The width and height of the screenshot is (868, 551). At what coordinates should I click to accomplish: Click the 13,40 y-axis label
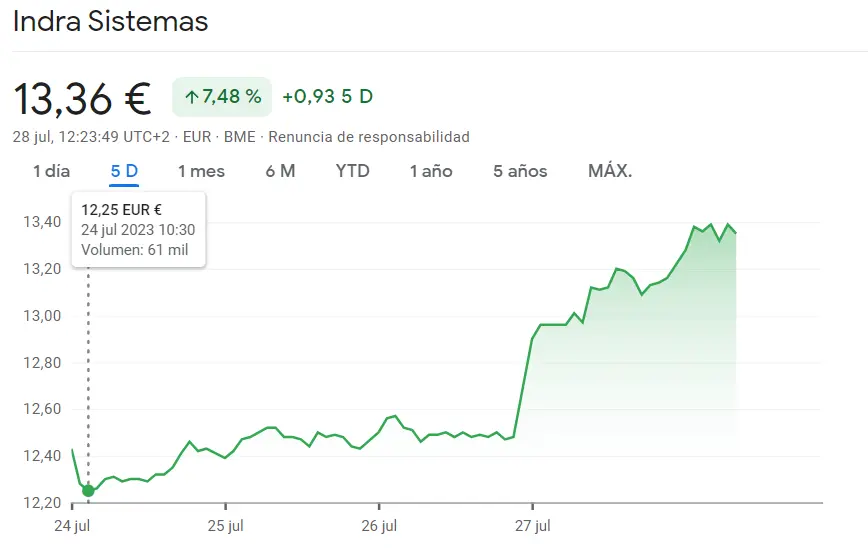(42, 222)
